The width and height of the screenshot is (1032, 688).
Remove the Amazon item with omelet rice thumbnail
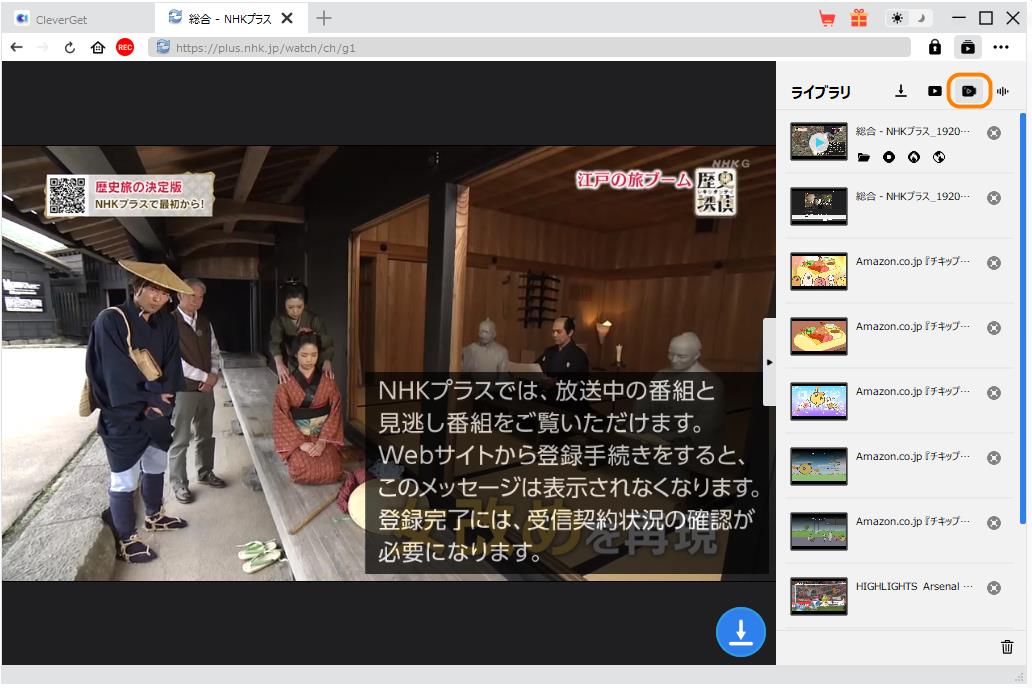994,328
